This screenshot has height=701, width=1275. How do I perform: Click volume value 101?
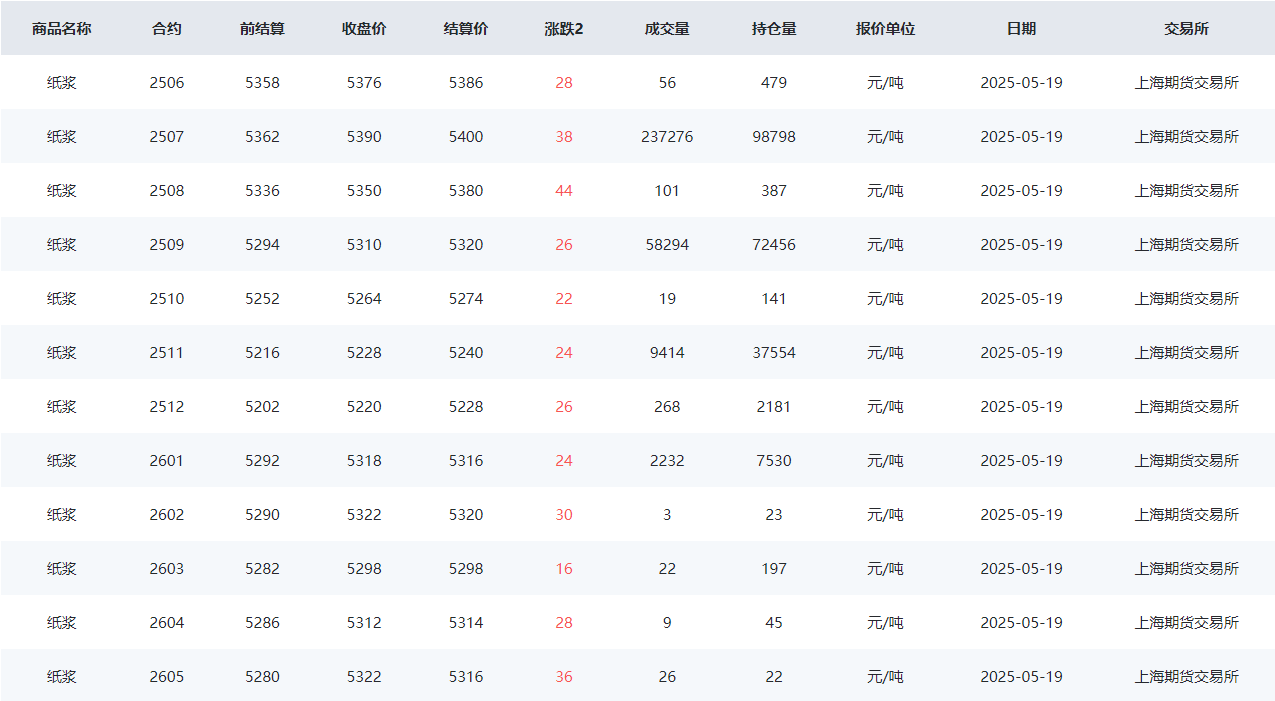(x=667, y=191)
